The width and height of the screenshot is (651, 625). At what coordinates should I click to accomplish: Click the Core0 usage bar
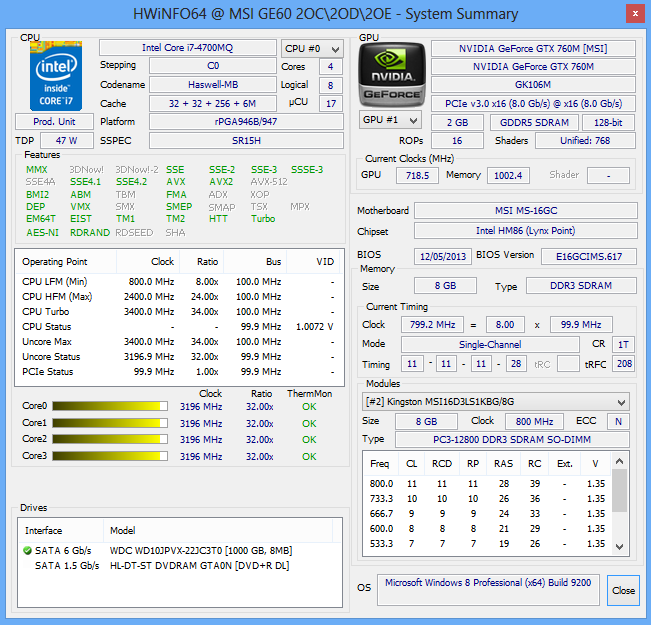(110, 406)
